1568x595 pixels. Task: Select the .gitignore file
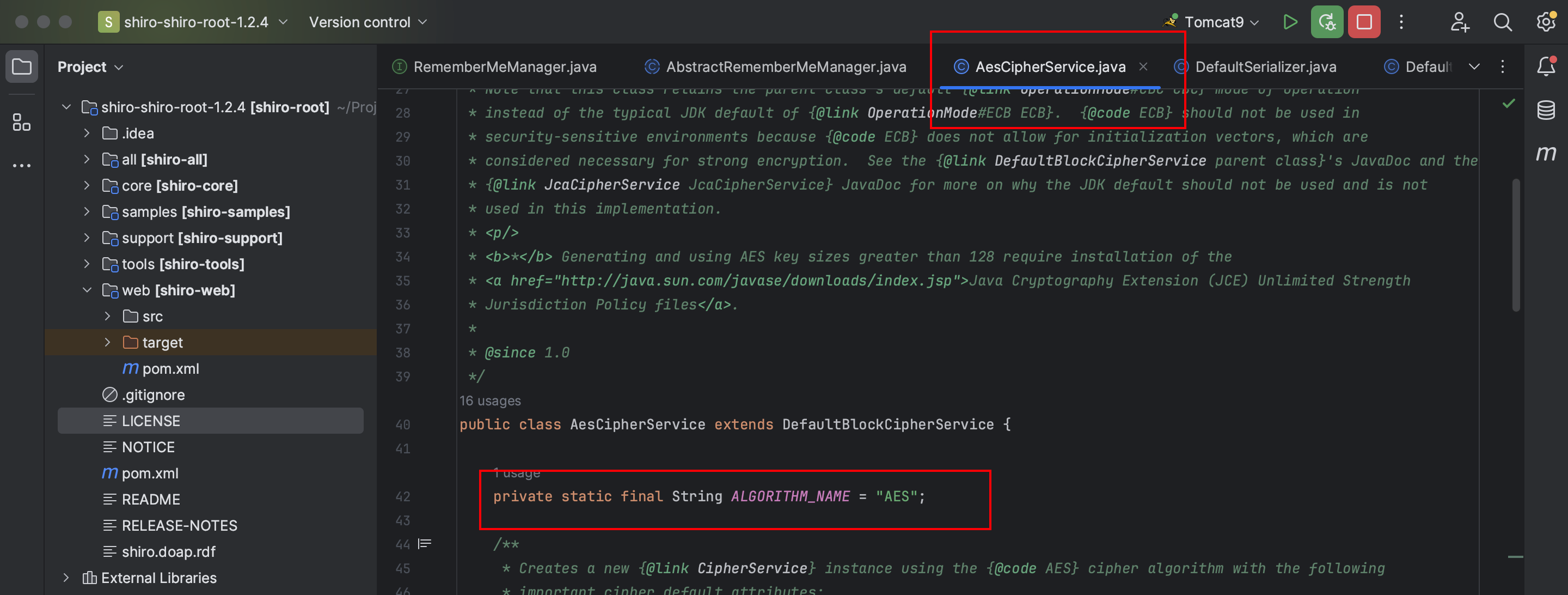(144, 395)
